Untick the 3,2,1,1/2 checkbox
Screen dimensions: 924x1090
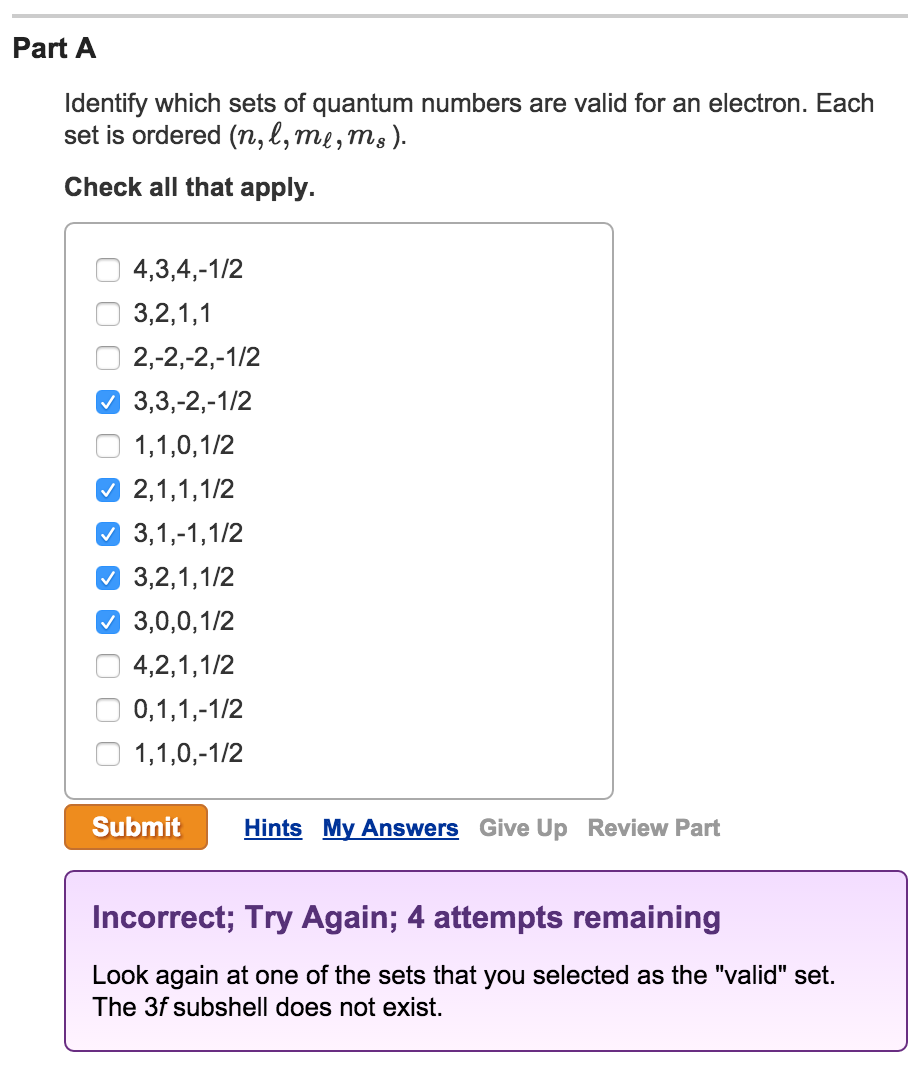pos(107,578)
